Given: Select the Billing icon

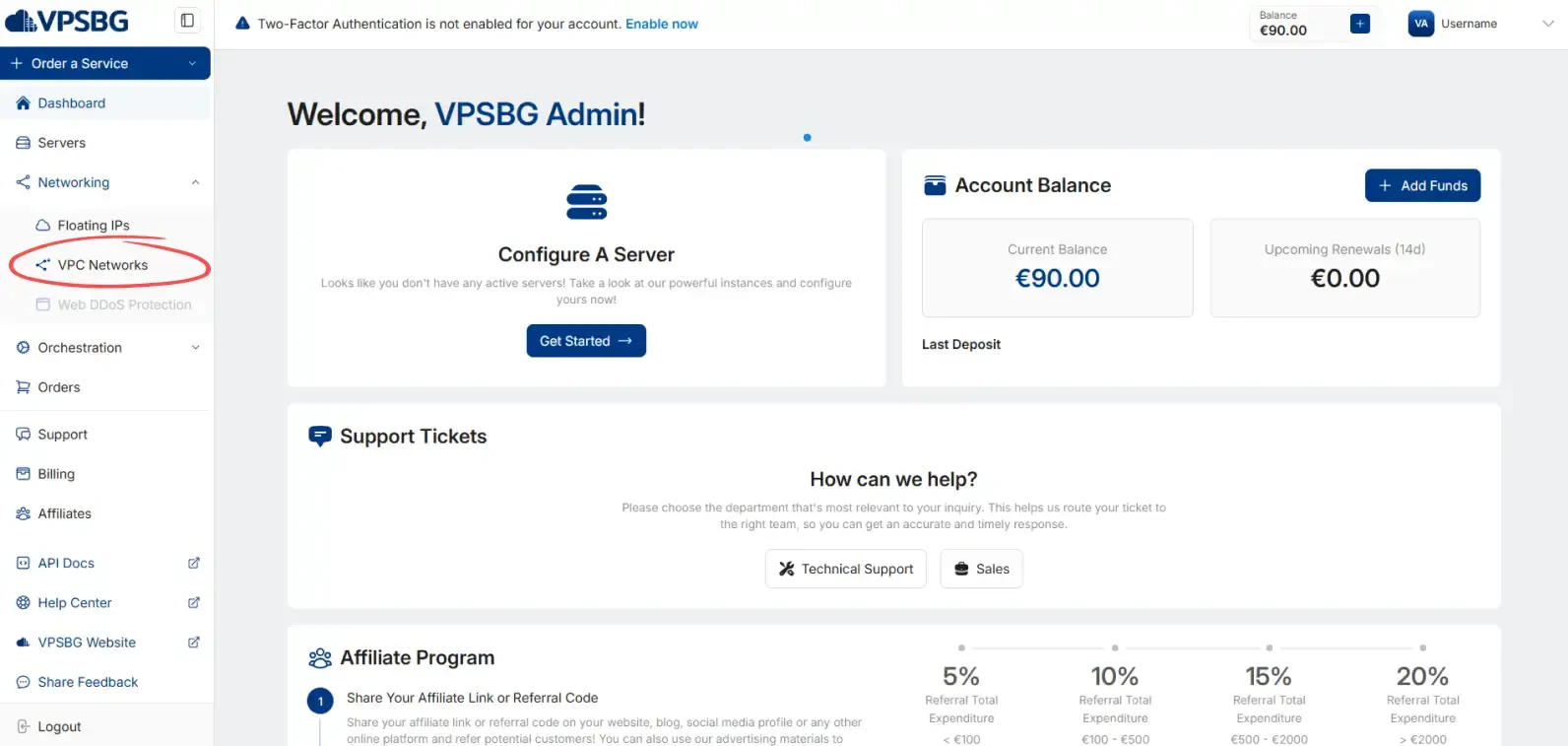Looking at the screenshot, I should 22,474.
